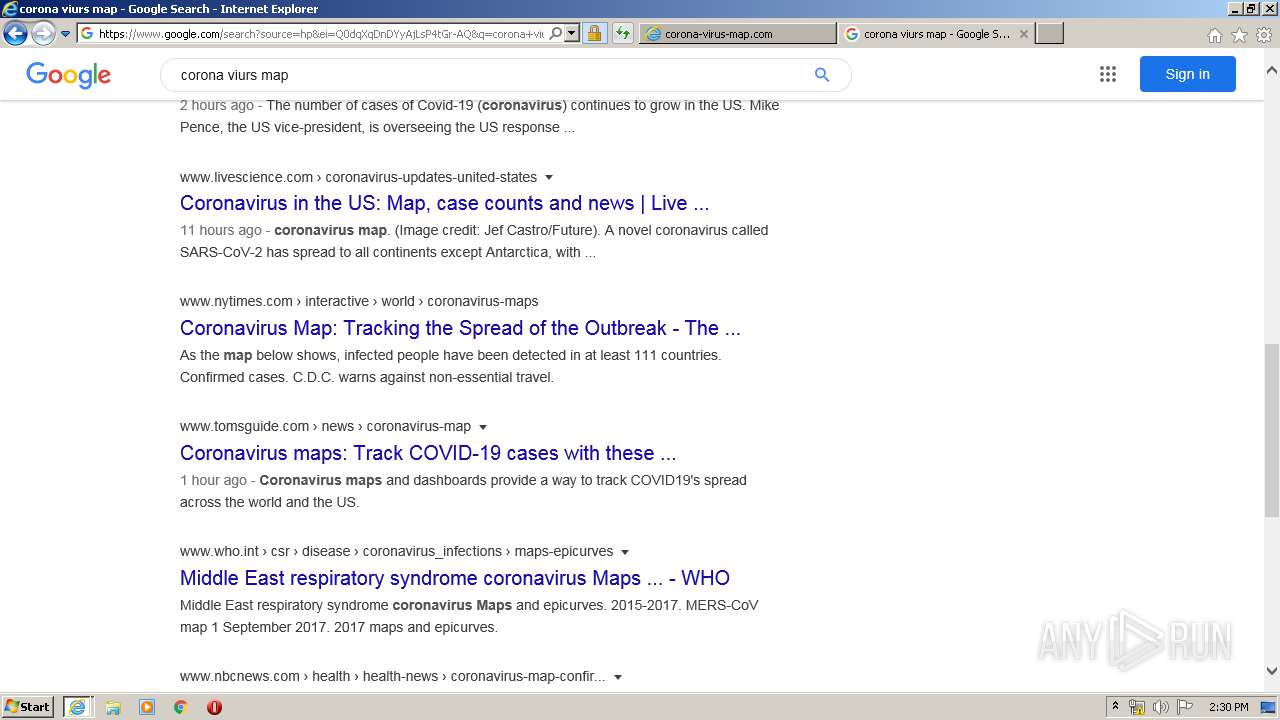This screenshot has height=720, width=1280.
Task: Open 'Coronavirus in the US: Map, case counts' link
Action: pyautogui.click(x=444, y=203)
